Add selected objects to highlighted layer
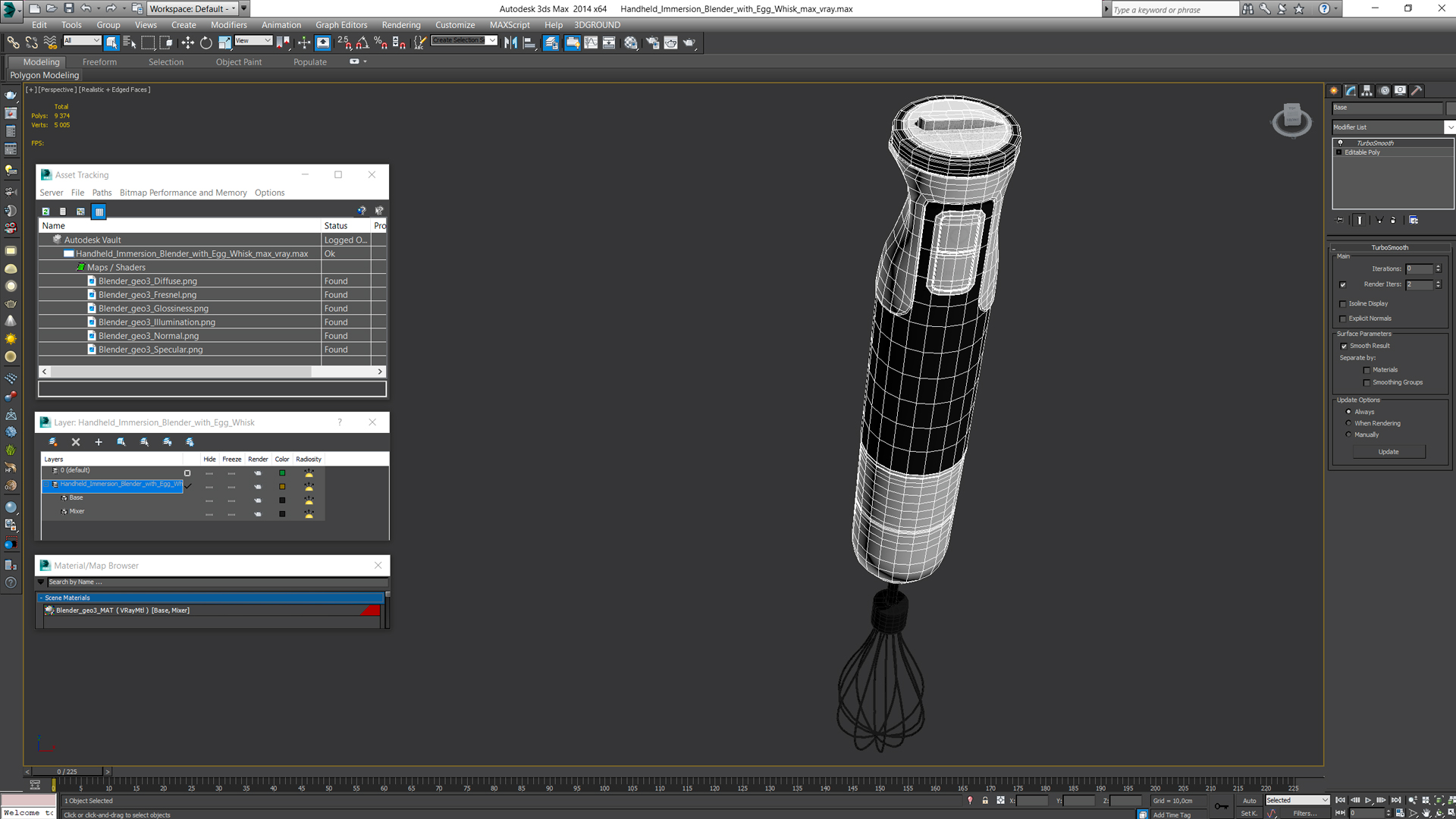The height and width of the screenshot is (819, 1456). 99,442
